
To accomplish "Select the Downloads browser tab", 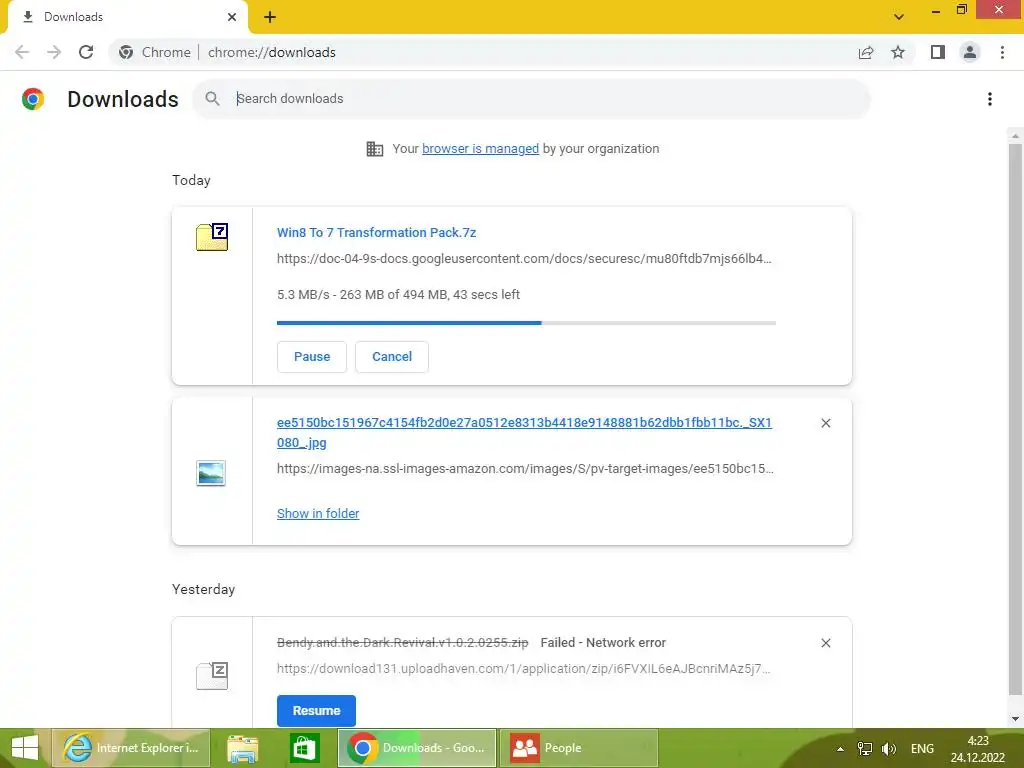I will [x=127, y=17].
